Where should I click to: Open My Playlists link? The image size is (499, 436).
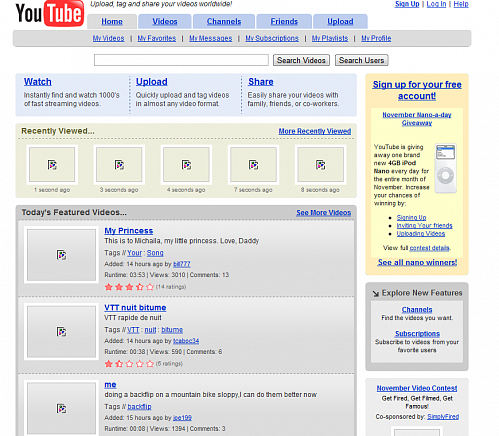[330, 38]
